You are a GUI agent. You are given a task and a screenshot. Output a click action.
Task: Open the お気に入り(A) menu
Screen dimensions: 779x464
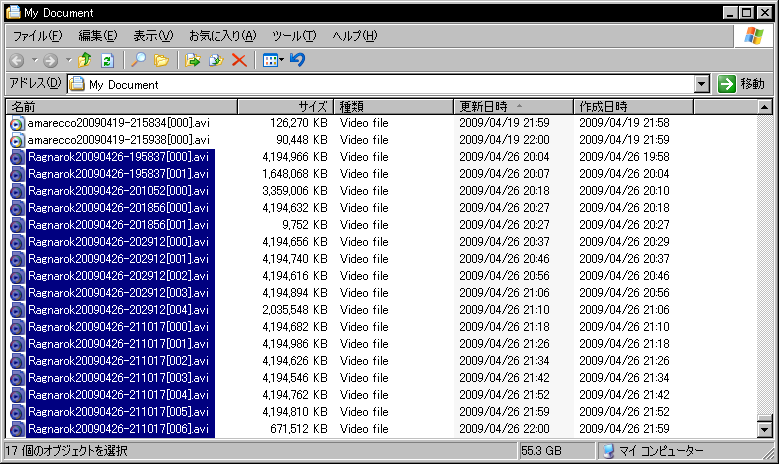[223, 36]
